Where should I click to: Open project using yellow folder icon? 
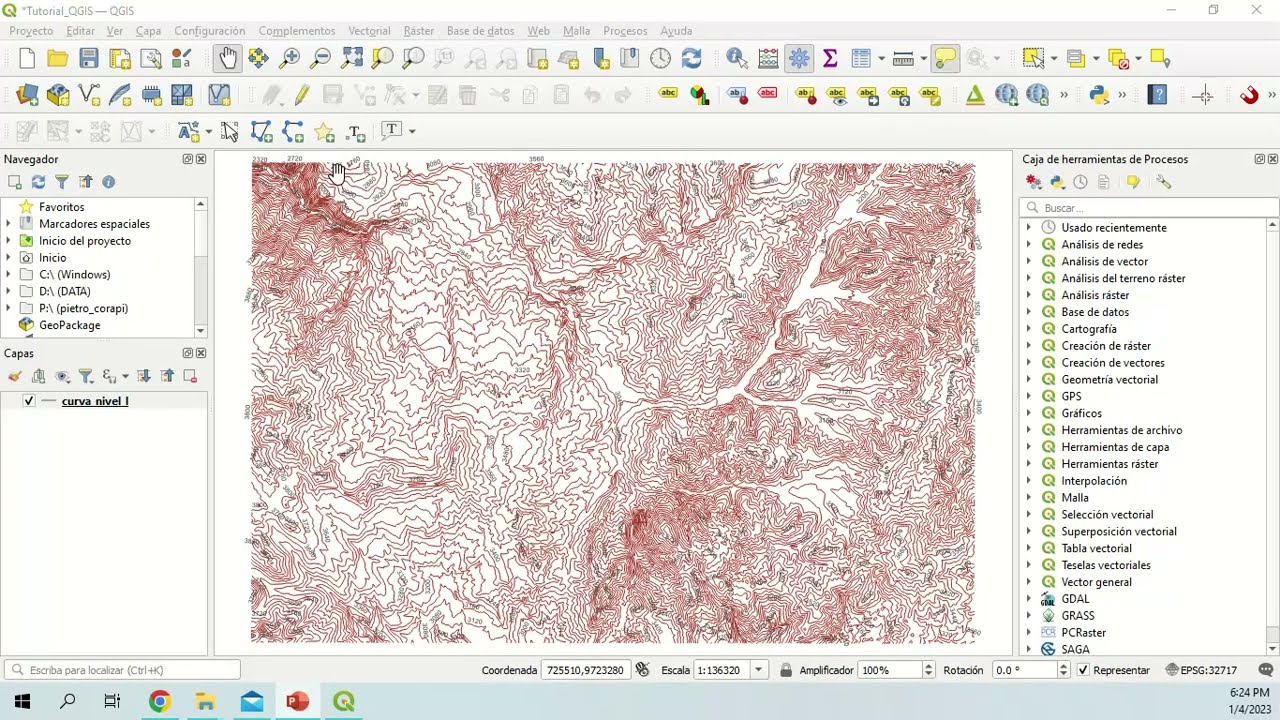(x=58, y=59)
